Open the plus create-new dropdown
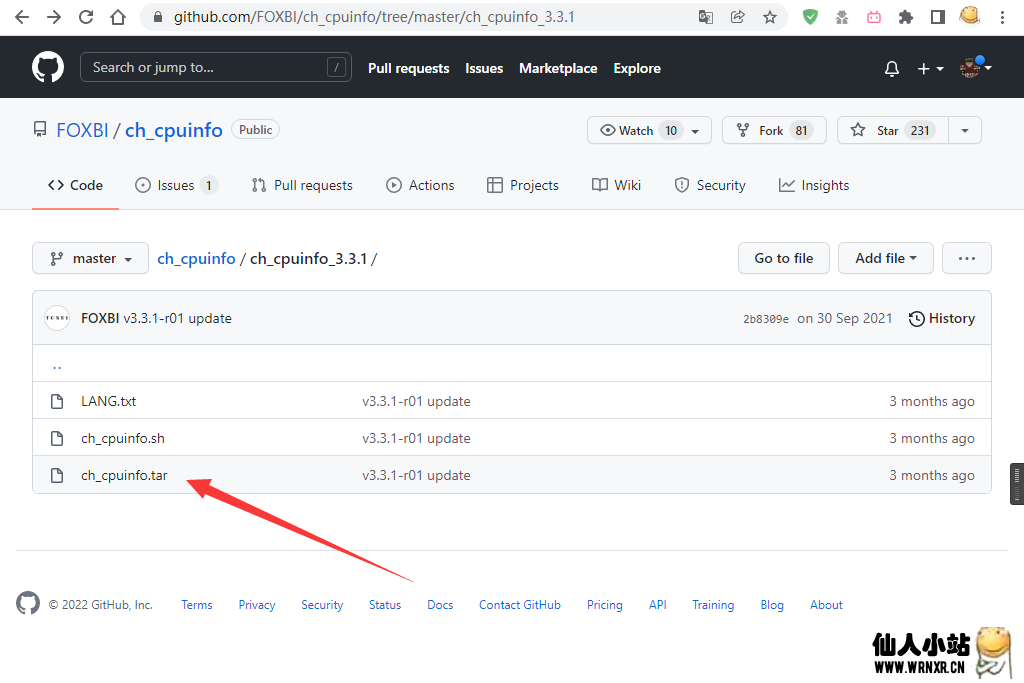The image size is (1024, 683). pyautogui.click(x=930, y=68)
